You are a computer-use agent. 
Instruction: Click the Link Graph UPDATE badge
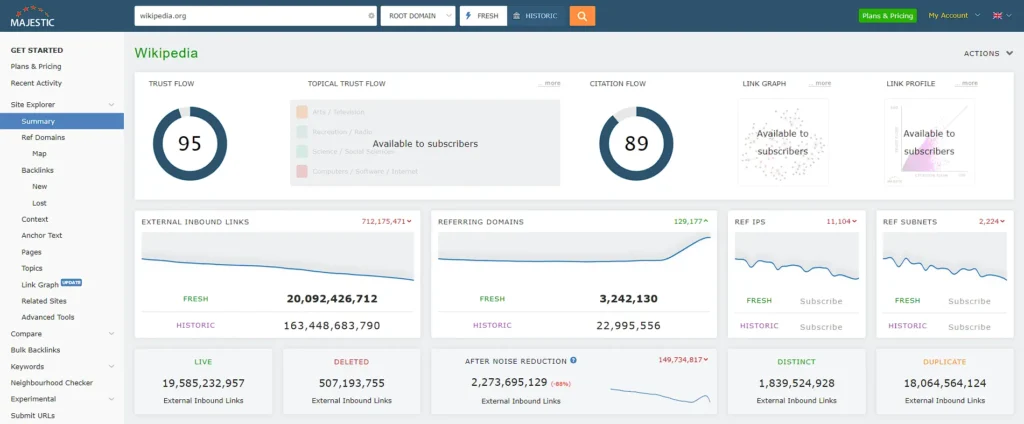[71, 283]
